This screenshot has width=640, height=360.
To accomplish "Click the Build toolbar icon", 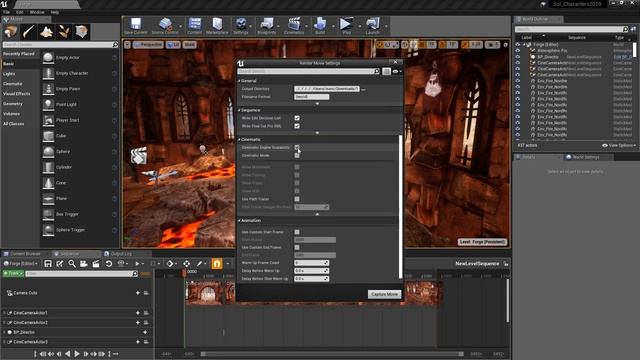I will [320, 26].
